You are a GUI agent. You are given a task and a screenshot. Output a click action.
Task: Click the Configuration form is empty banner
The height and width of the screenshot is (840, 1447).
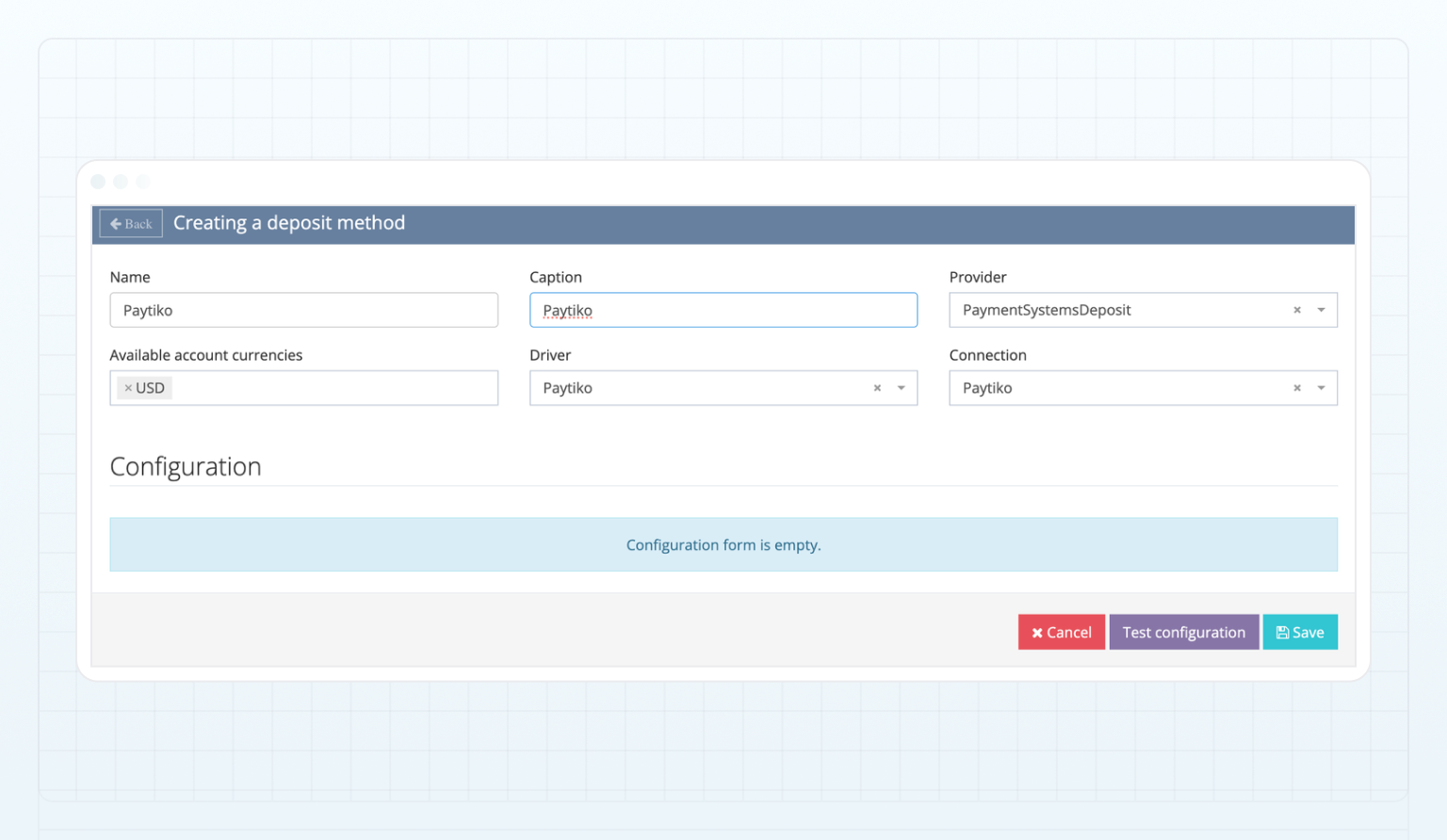pyautogui.click(x=723, y=544)
